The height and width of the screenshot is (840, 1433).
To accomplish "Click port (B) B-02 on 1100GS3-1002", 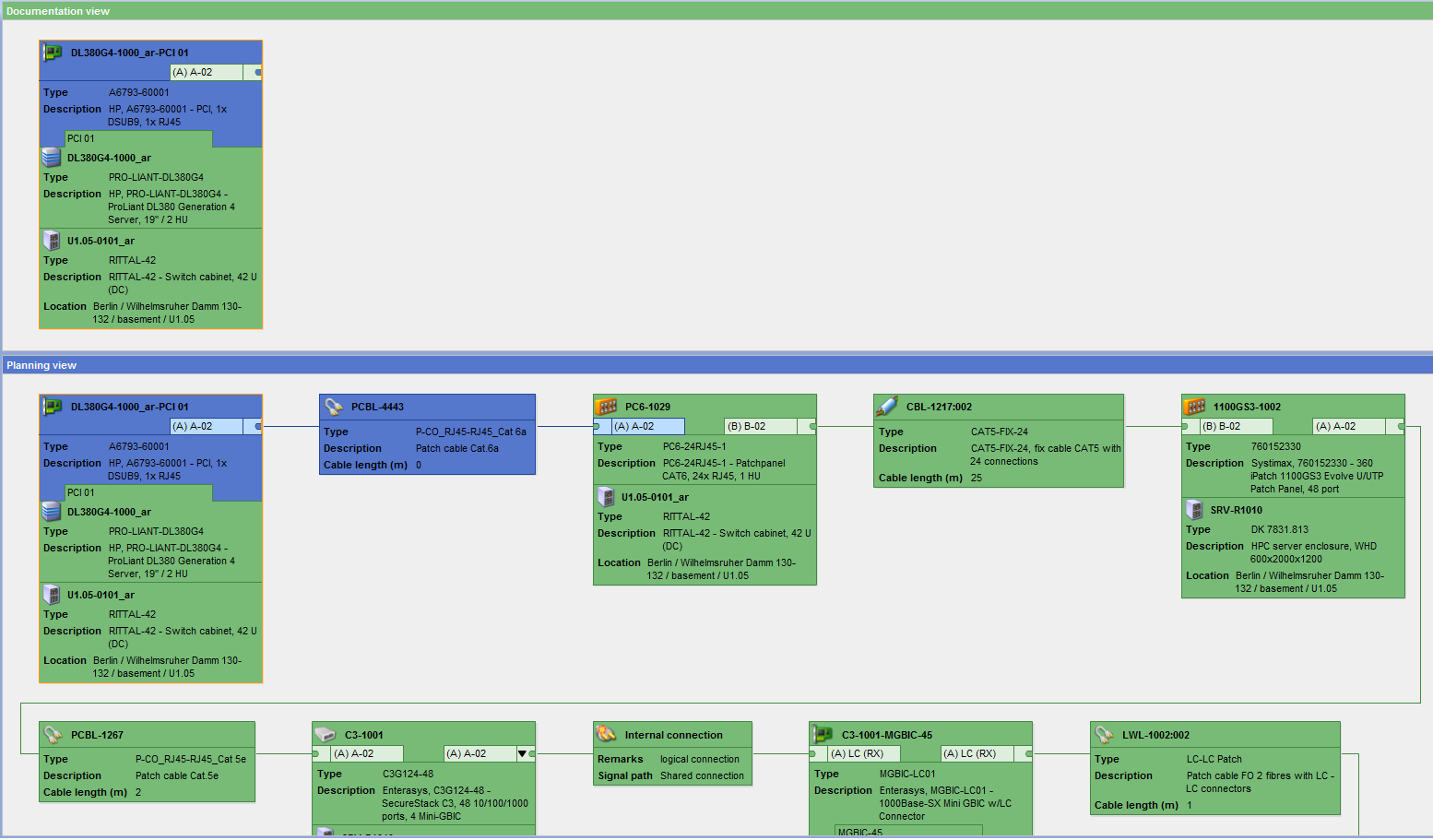I will pyautogui.click(x=1234, y=426).
